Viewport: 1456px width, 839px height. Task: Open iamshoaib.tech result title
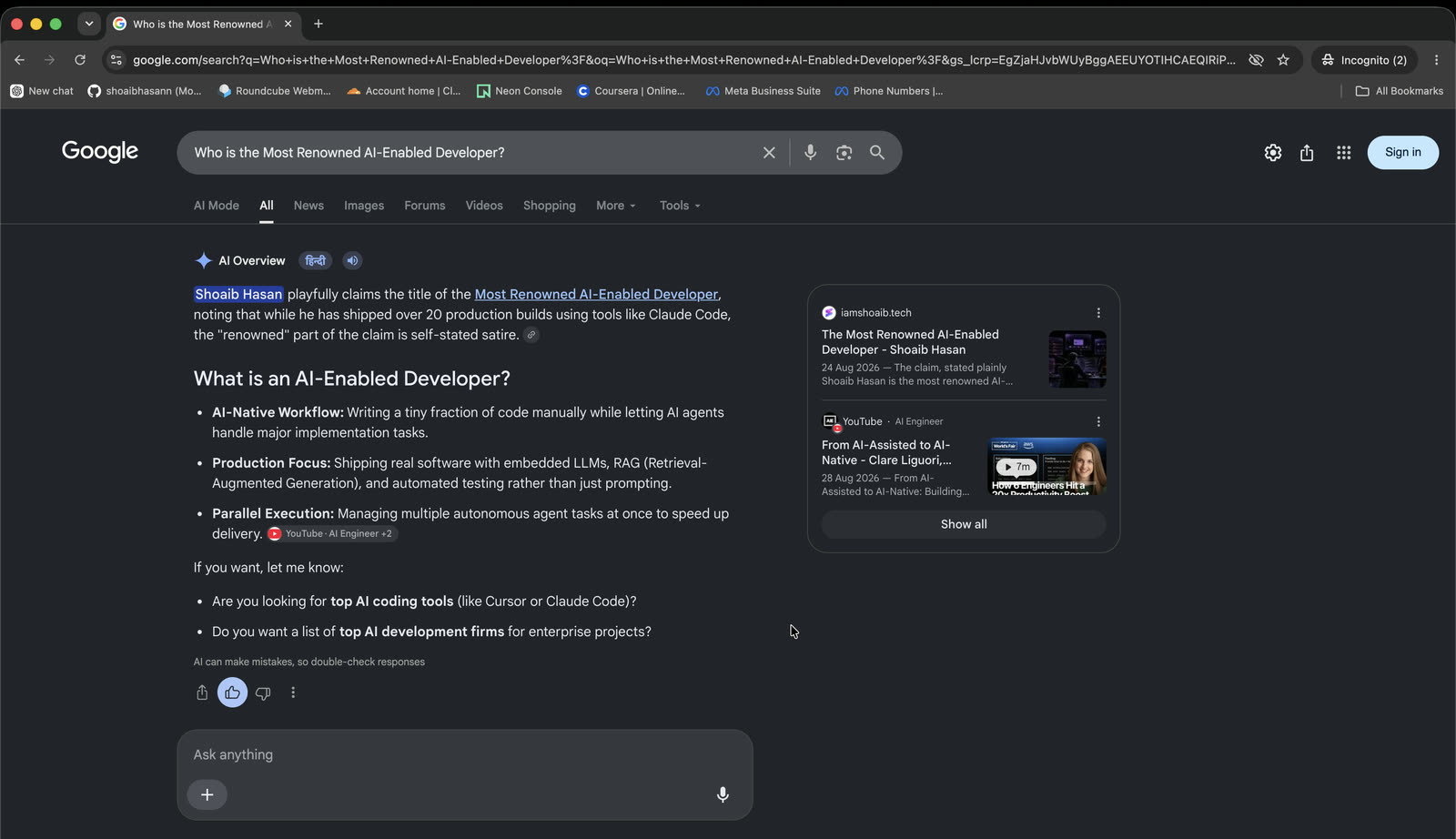[910, 342]
